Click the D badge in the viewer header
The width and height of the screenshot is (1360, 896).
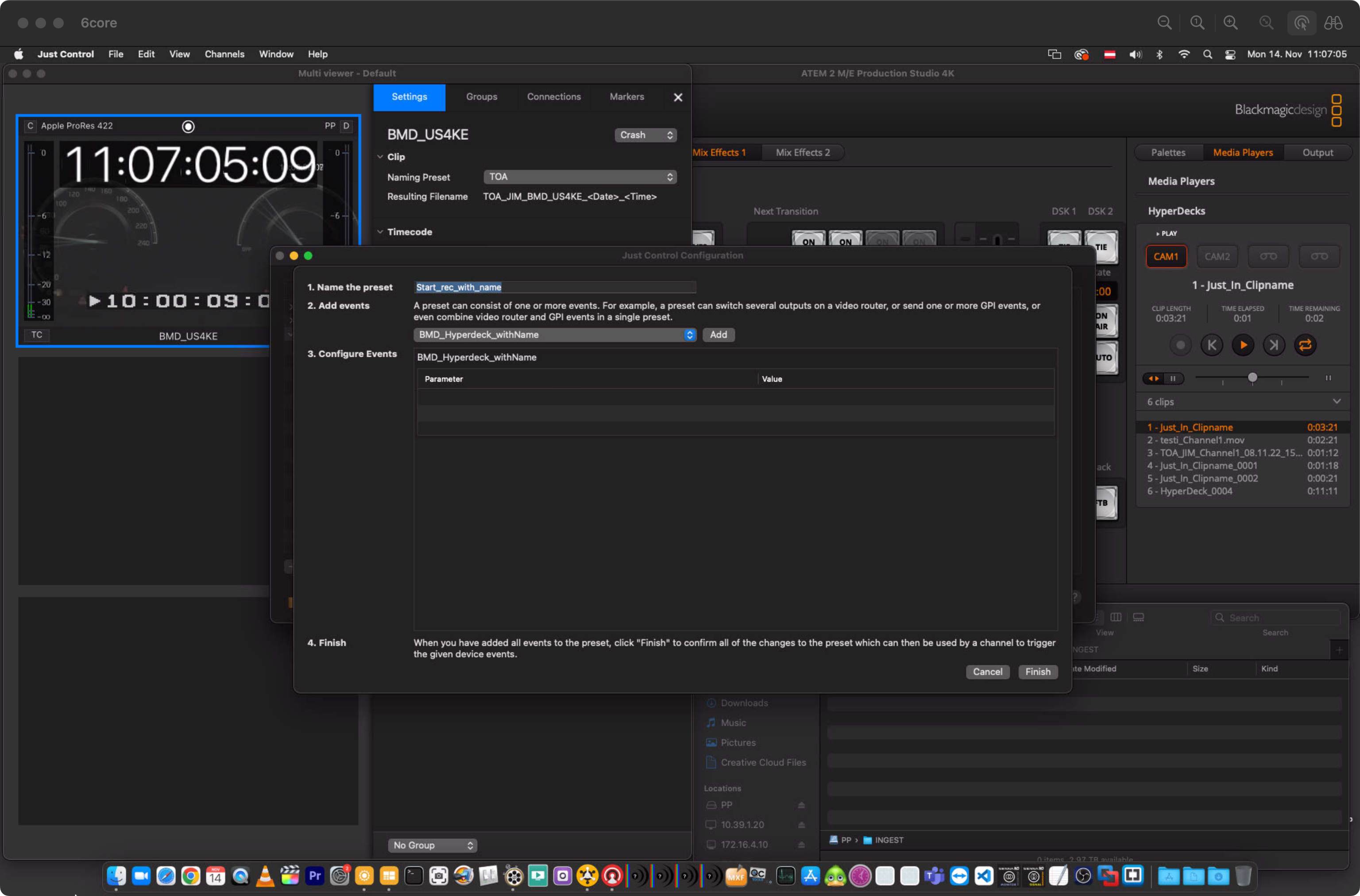346,126
